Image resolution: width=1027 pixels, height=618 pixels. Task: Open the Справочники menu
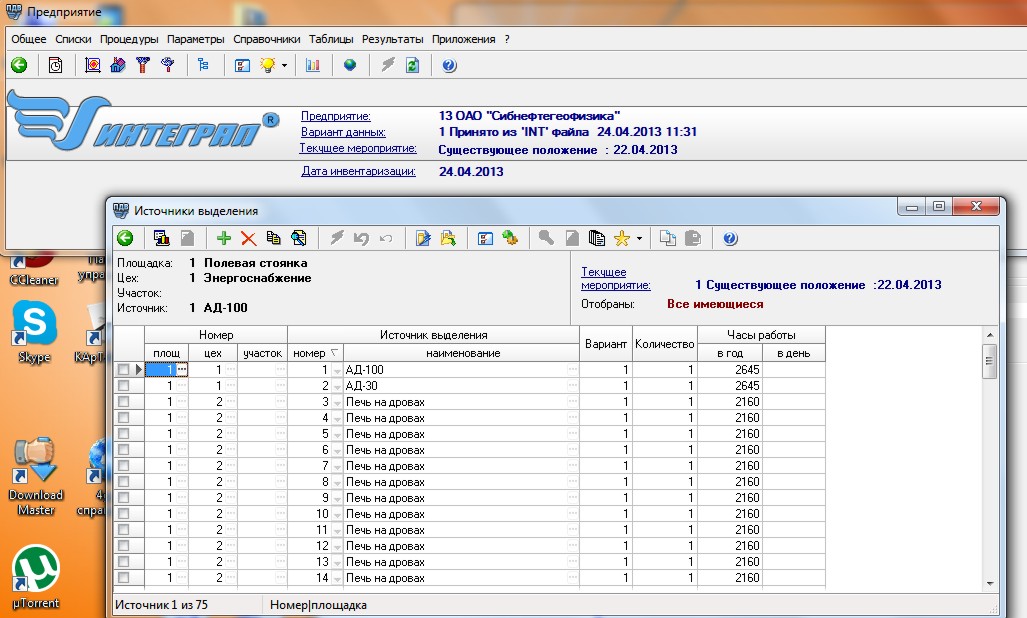pyautogui.click(x=266, y=39)
